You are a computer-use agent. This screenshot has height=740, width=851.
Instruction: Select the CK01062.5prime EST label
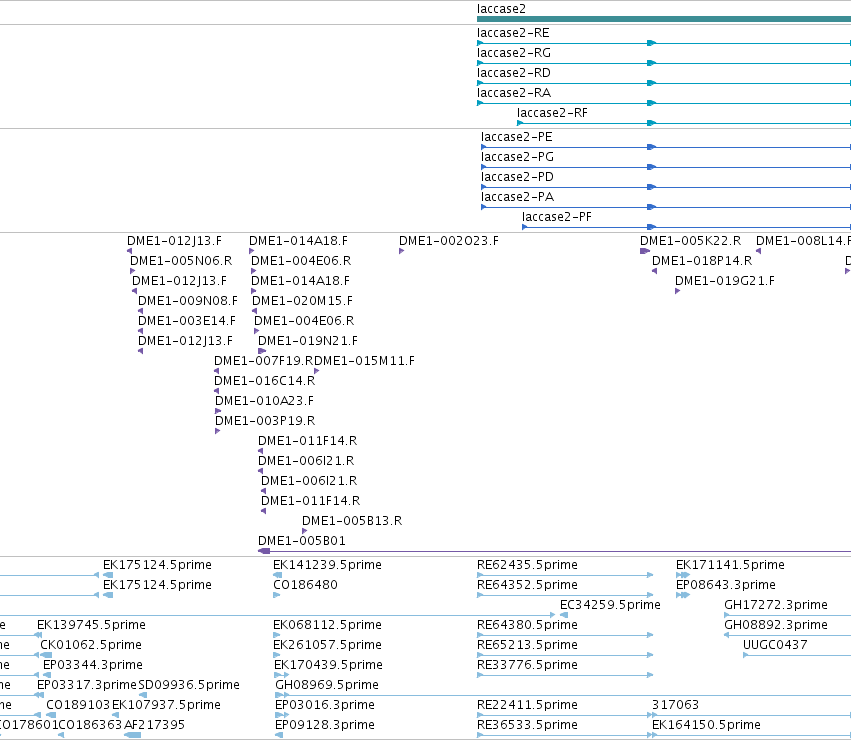tap(91, 646)
